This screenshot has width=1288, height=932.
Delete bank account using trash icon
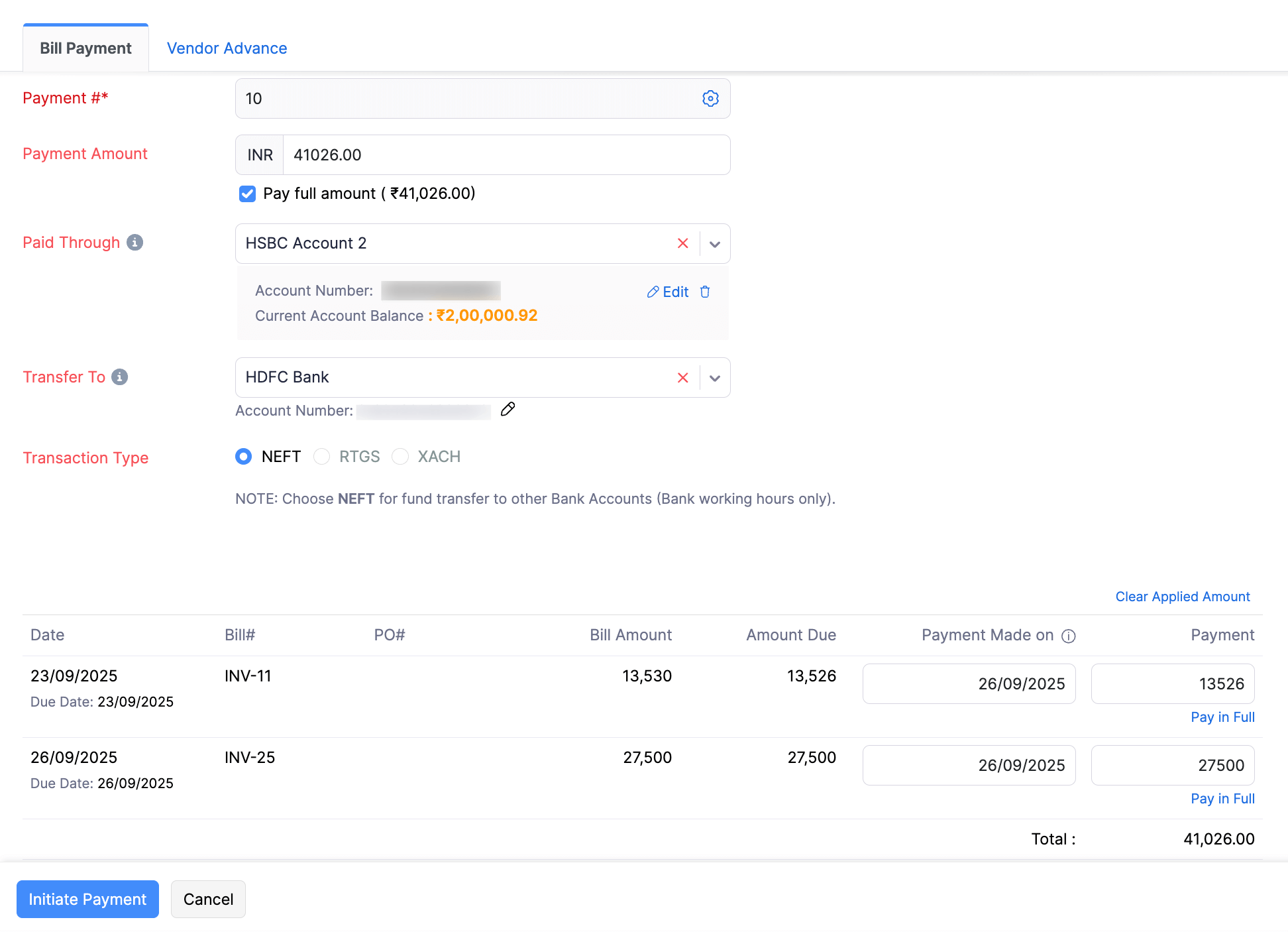click(705, 292)
